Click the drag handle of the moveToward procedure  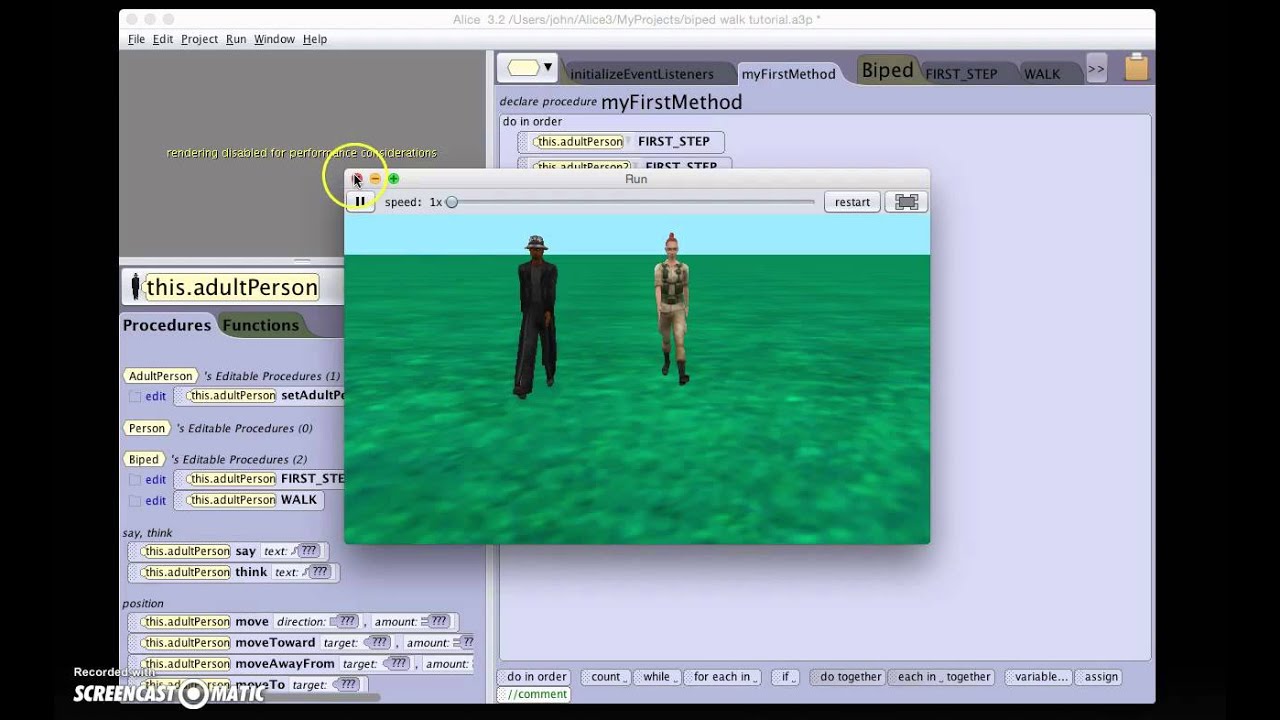click(x=135, y=643)
